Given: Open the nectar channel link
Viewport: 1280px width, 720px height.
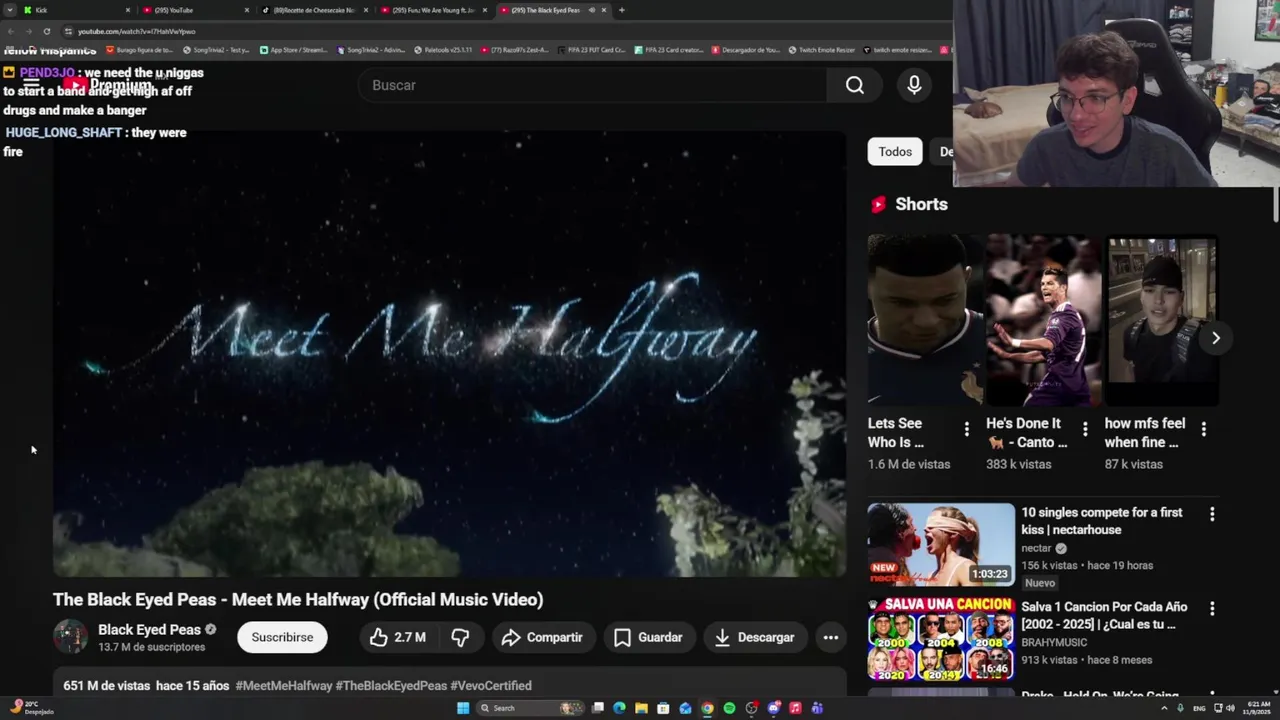Looking at the screenshot, I should [x=1037, y=548].
